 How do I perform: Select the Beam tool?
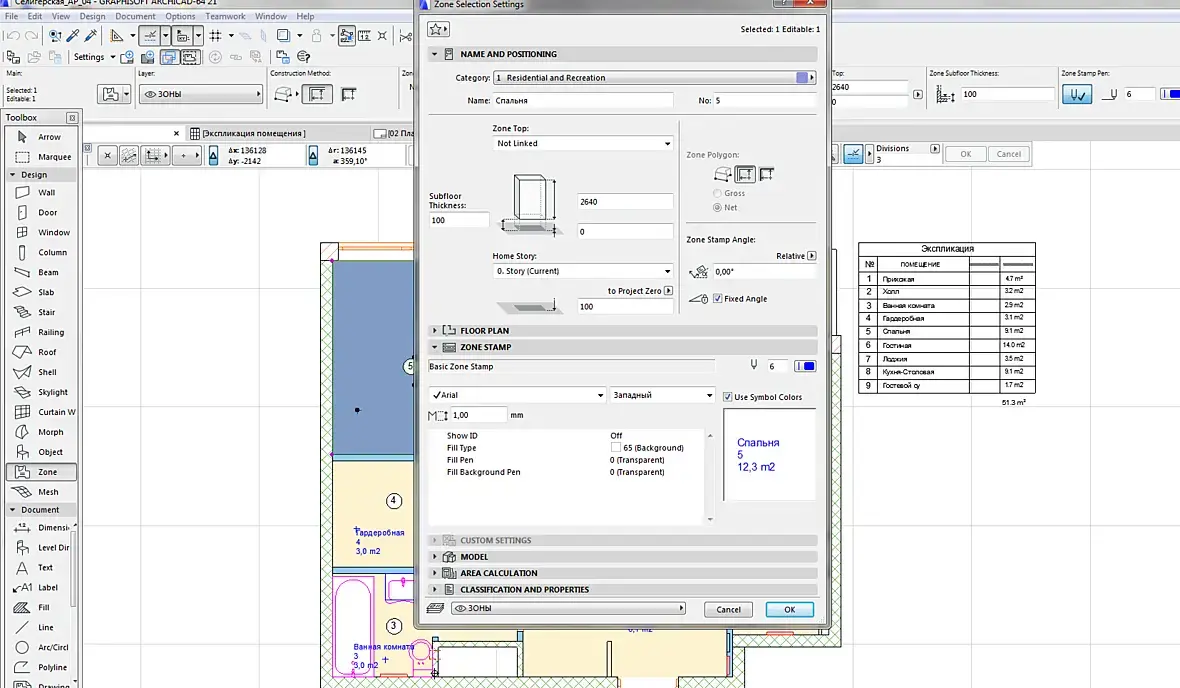41,272
